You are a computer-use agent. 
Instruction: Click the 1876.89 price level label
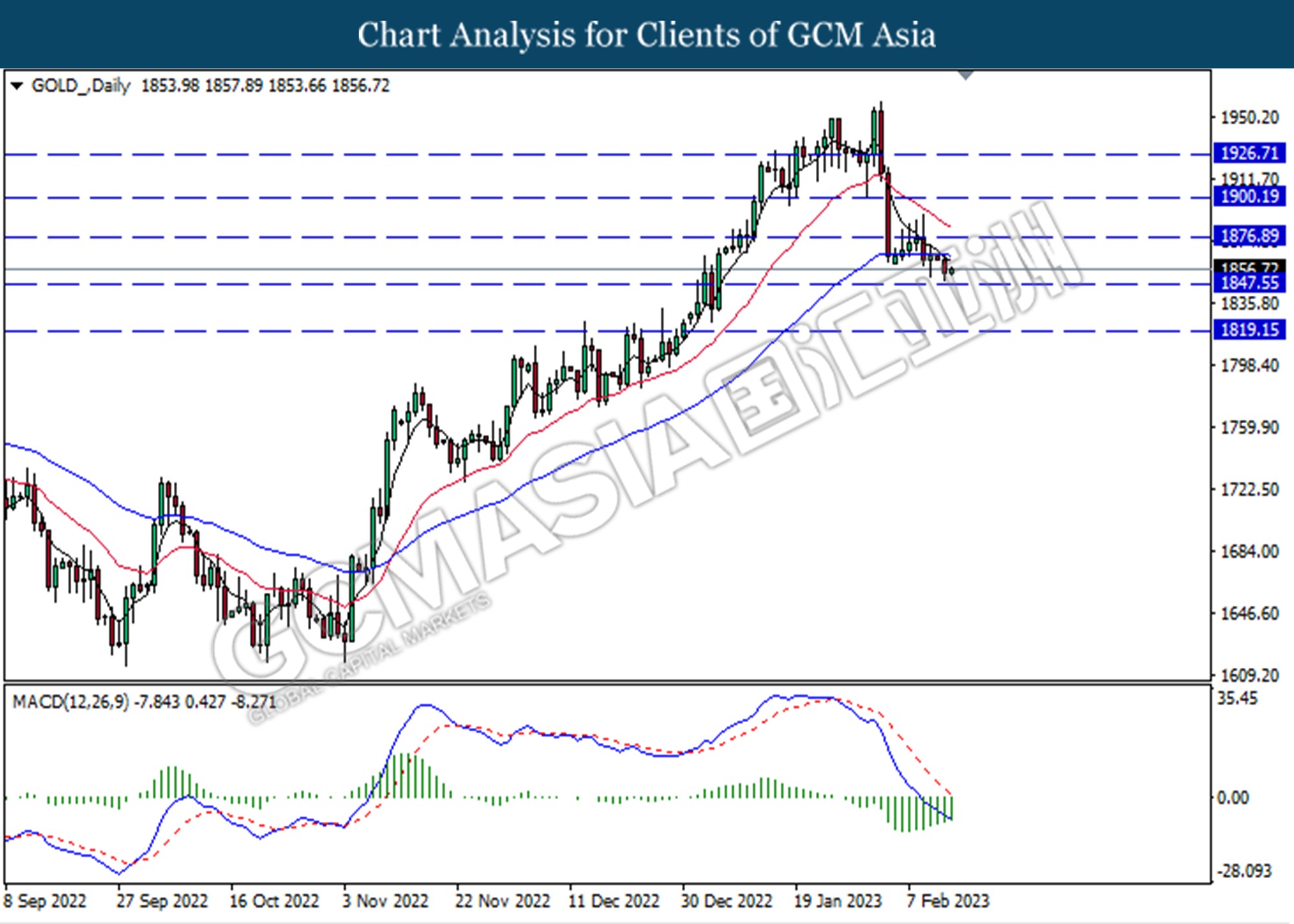[x=1249, y=236]
